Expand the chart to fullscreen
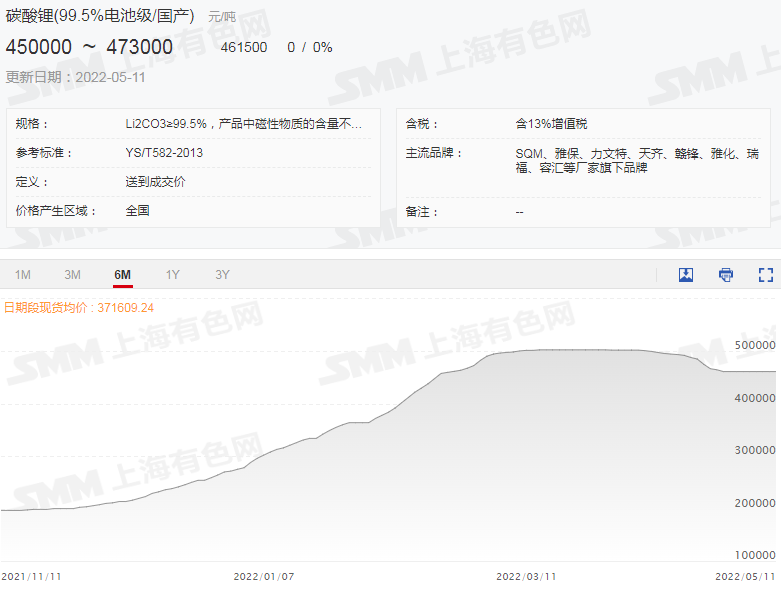This screenshot has width=781, height=590. [766, 275]
